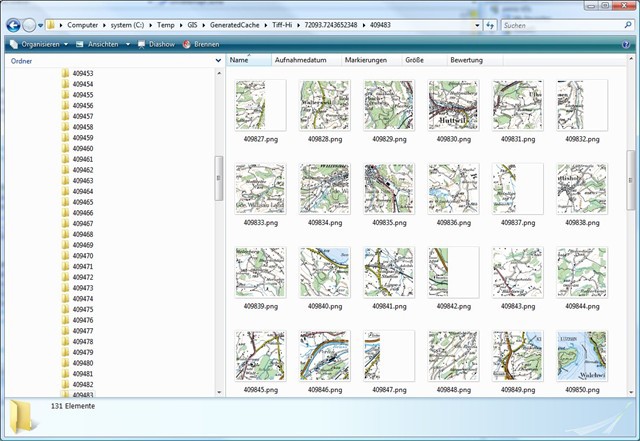Navigate to Tiff-Hi in breadcrumb path
The image size is (640, 441).
[282, 25]
